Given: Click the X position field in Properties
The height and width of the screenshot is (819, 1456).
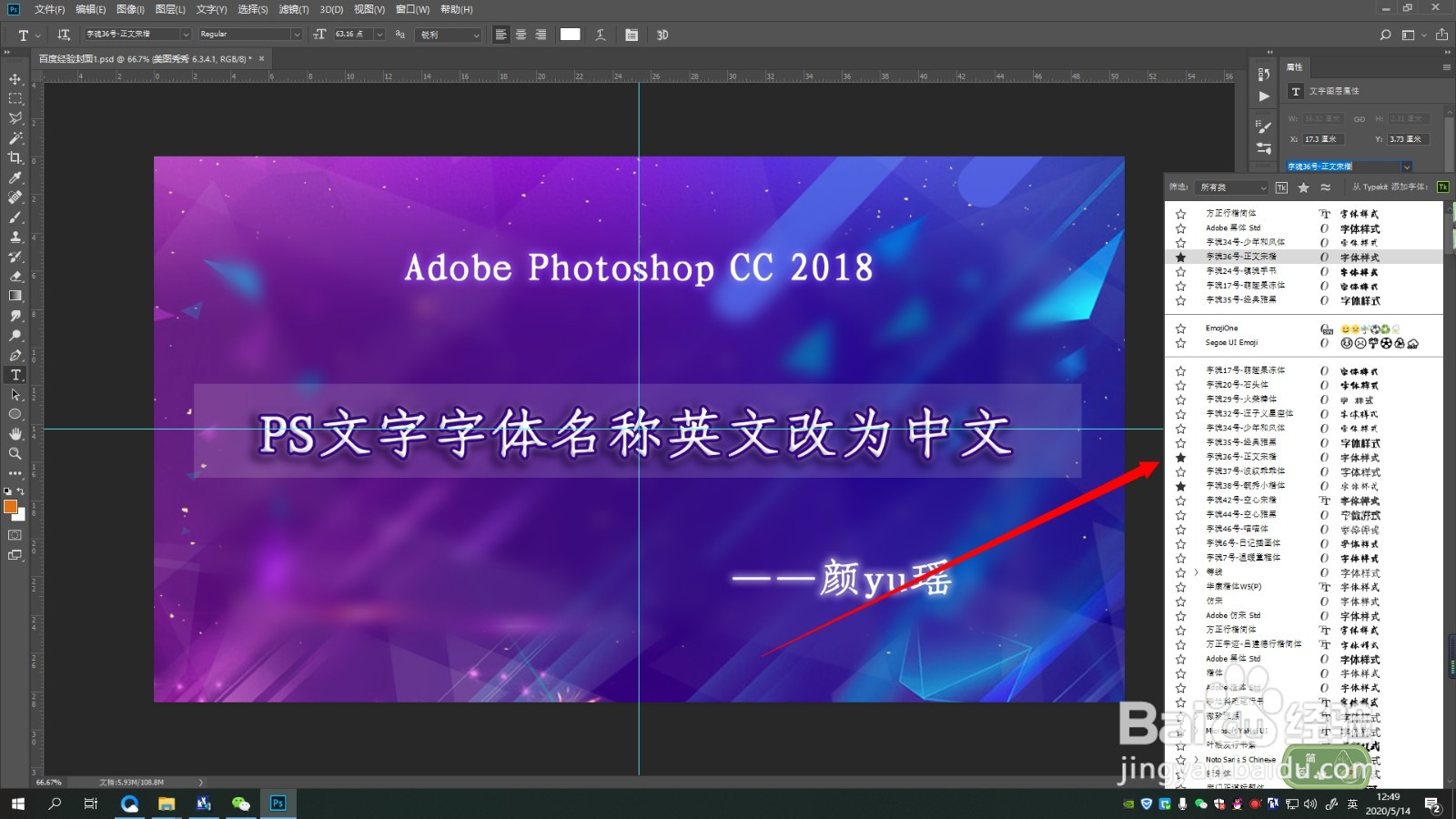Looking at the screenshot, I should click(1323, 139).
